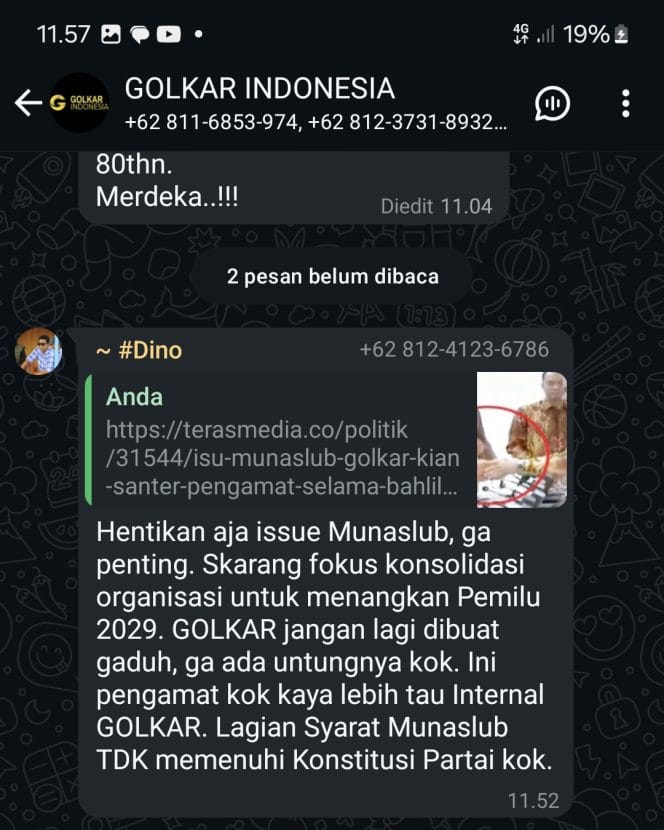Start a group voice chat
Image resolution: width=664 pixels, height=830 pixels.
[x=552, y=103]
